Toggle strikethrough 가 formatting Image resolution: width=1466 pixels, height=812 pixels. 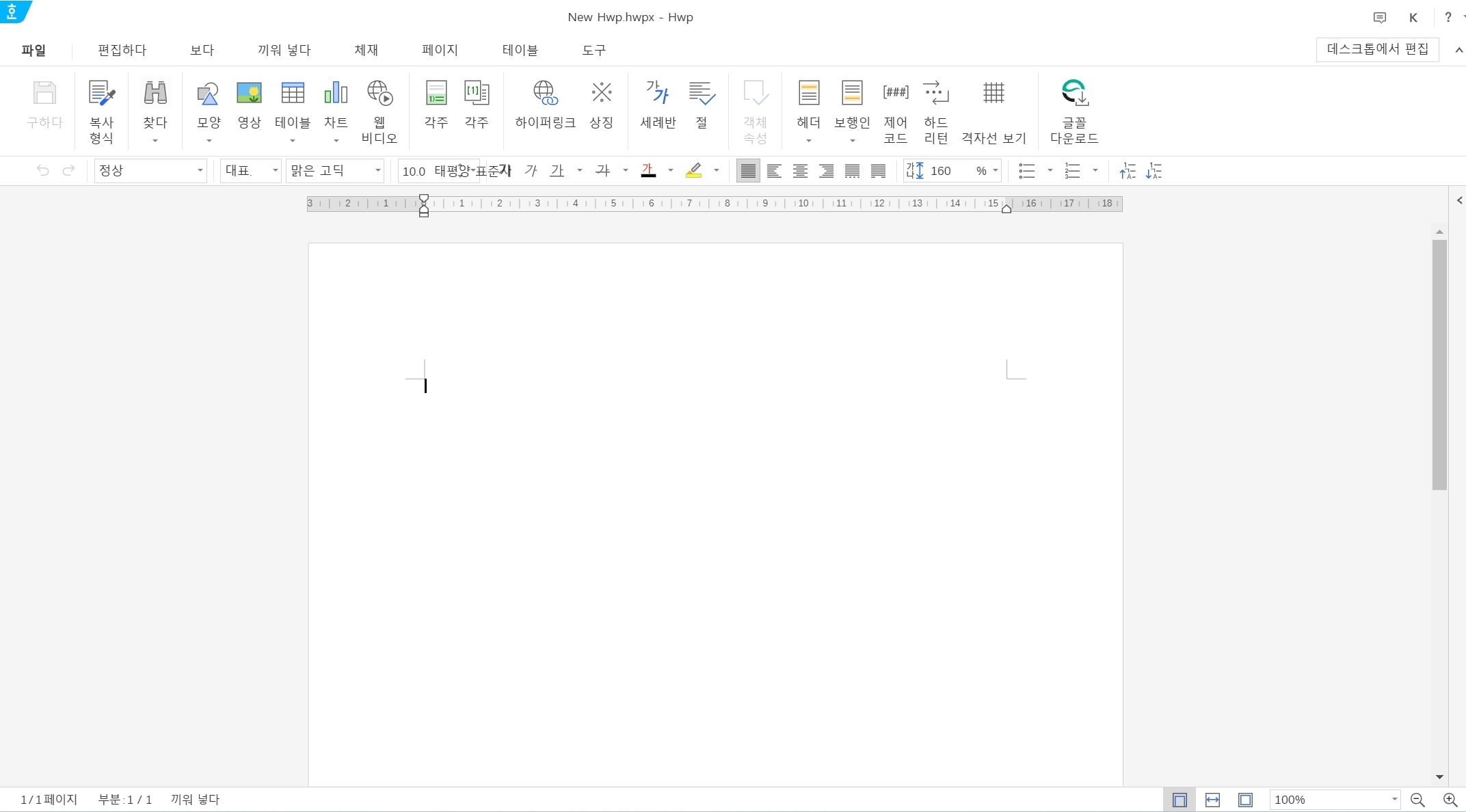point(602,171)
